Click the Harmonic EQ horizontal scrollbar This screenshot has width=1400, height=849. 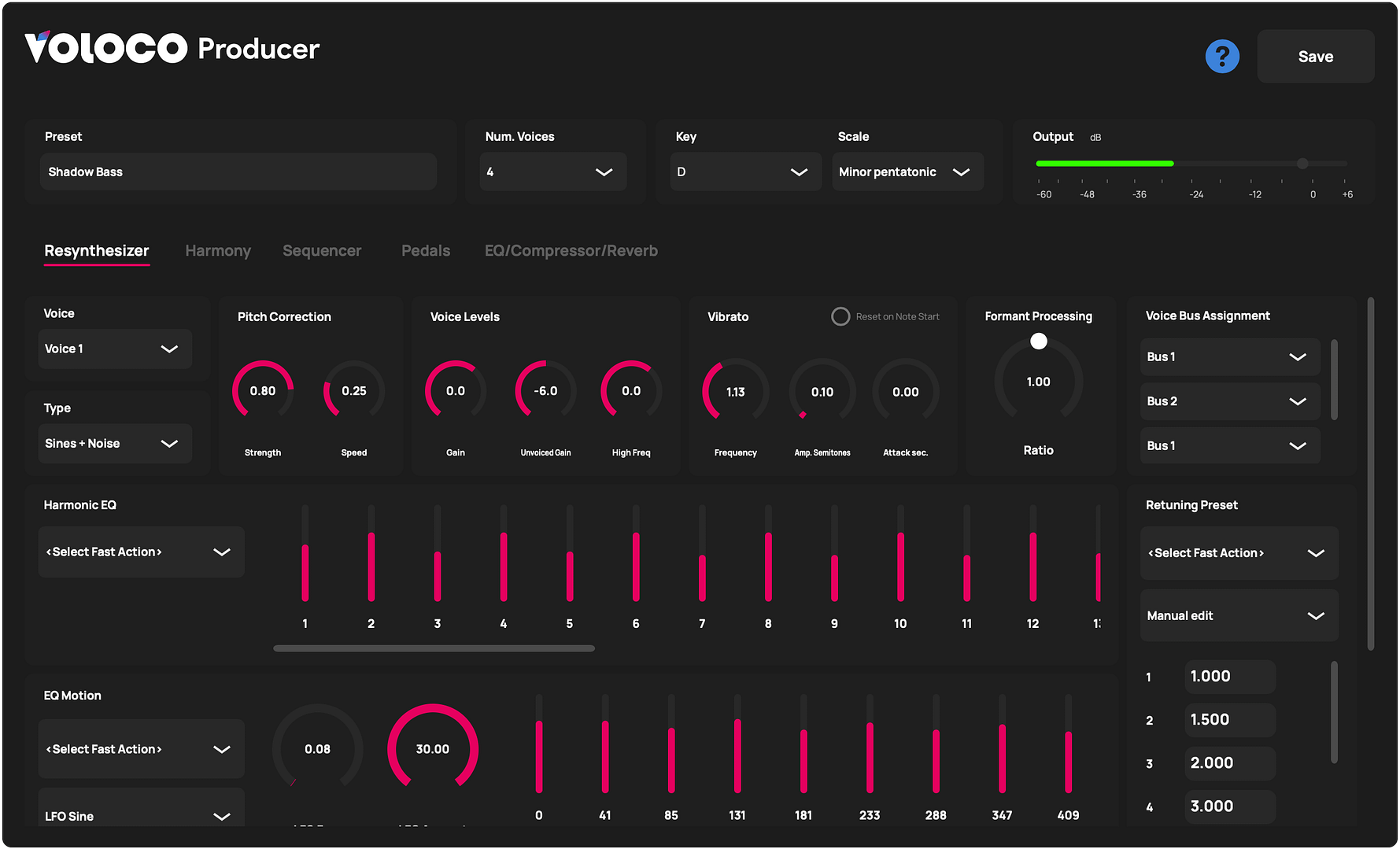434,648
